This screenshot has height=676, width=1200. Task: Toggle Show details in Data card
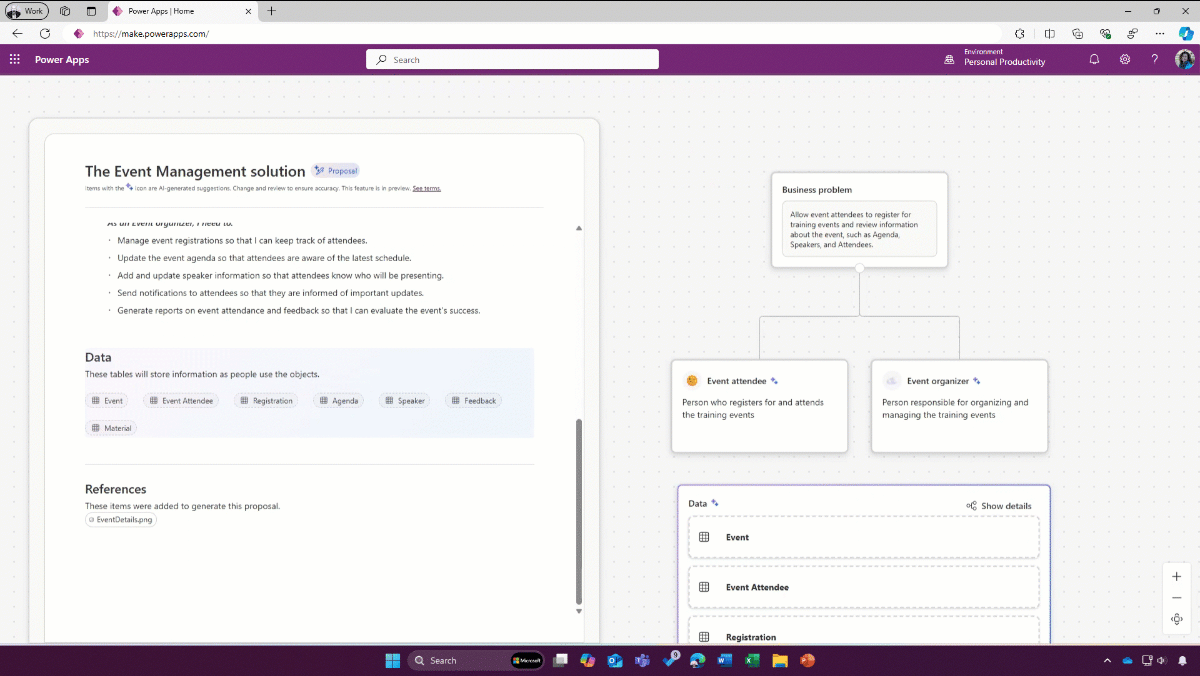(999, 506)
